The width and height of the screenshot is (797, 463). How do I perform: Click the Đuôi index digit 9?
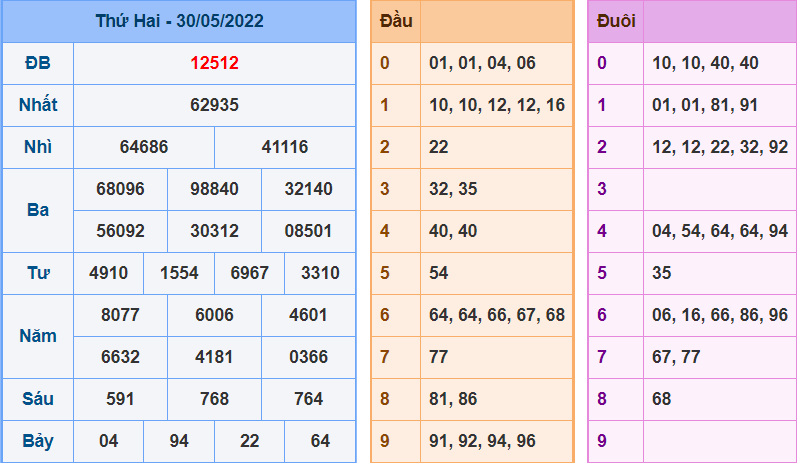click(602, 441)
